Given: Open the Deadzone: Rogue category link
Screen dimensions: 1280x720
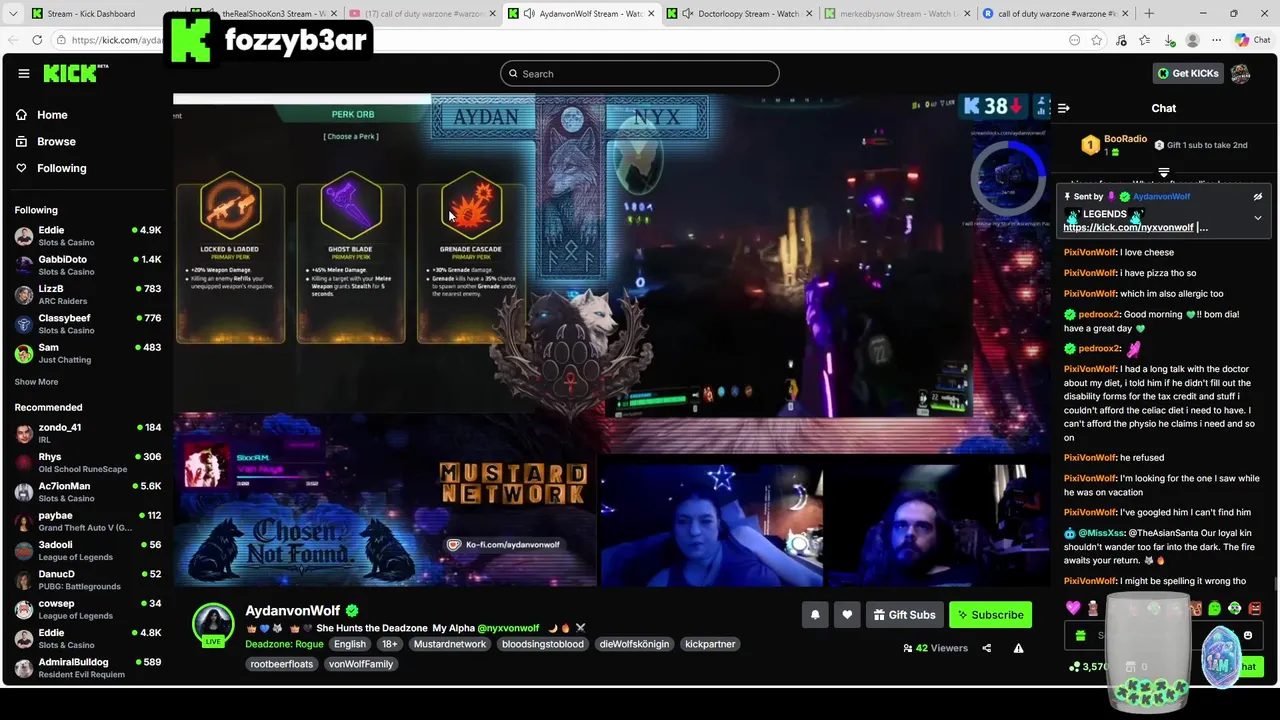Looking at the screenshot, I should point(284,644).
